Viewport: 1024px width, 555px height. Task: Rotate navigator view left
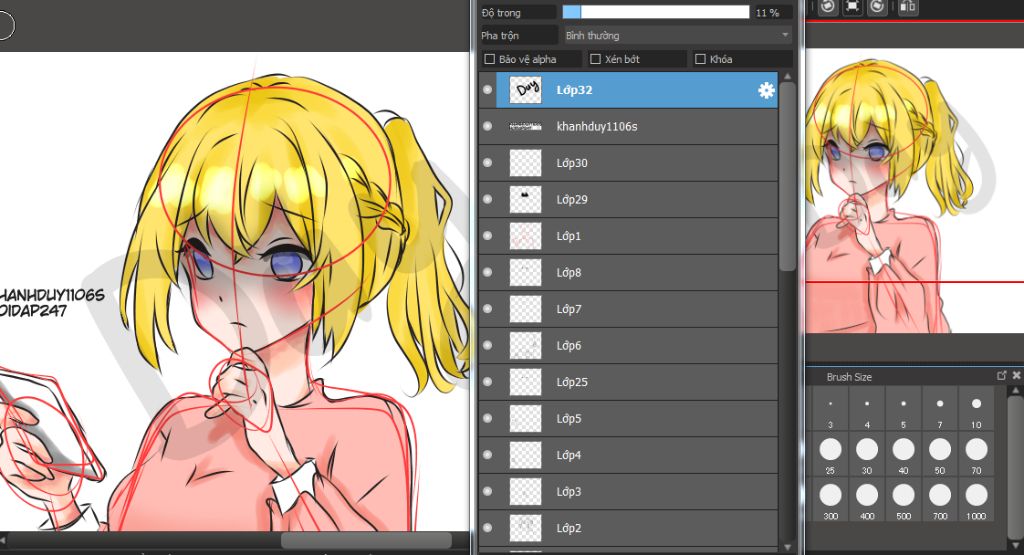tap(828, 7)
